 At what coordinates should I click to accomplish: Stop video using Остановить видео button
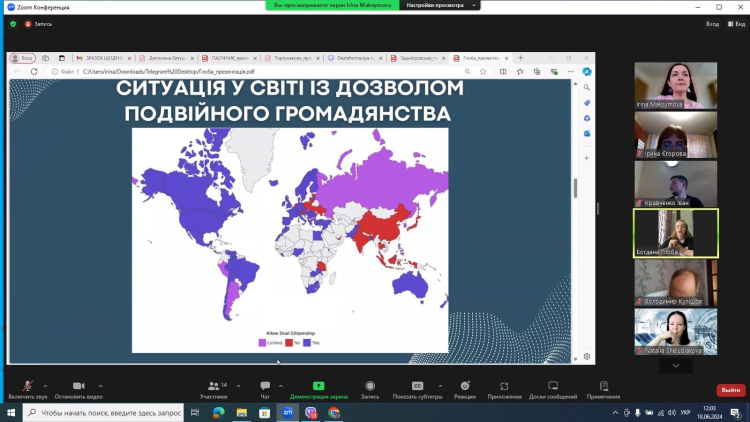(x=78, y=387)
